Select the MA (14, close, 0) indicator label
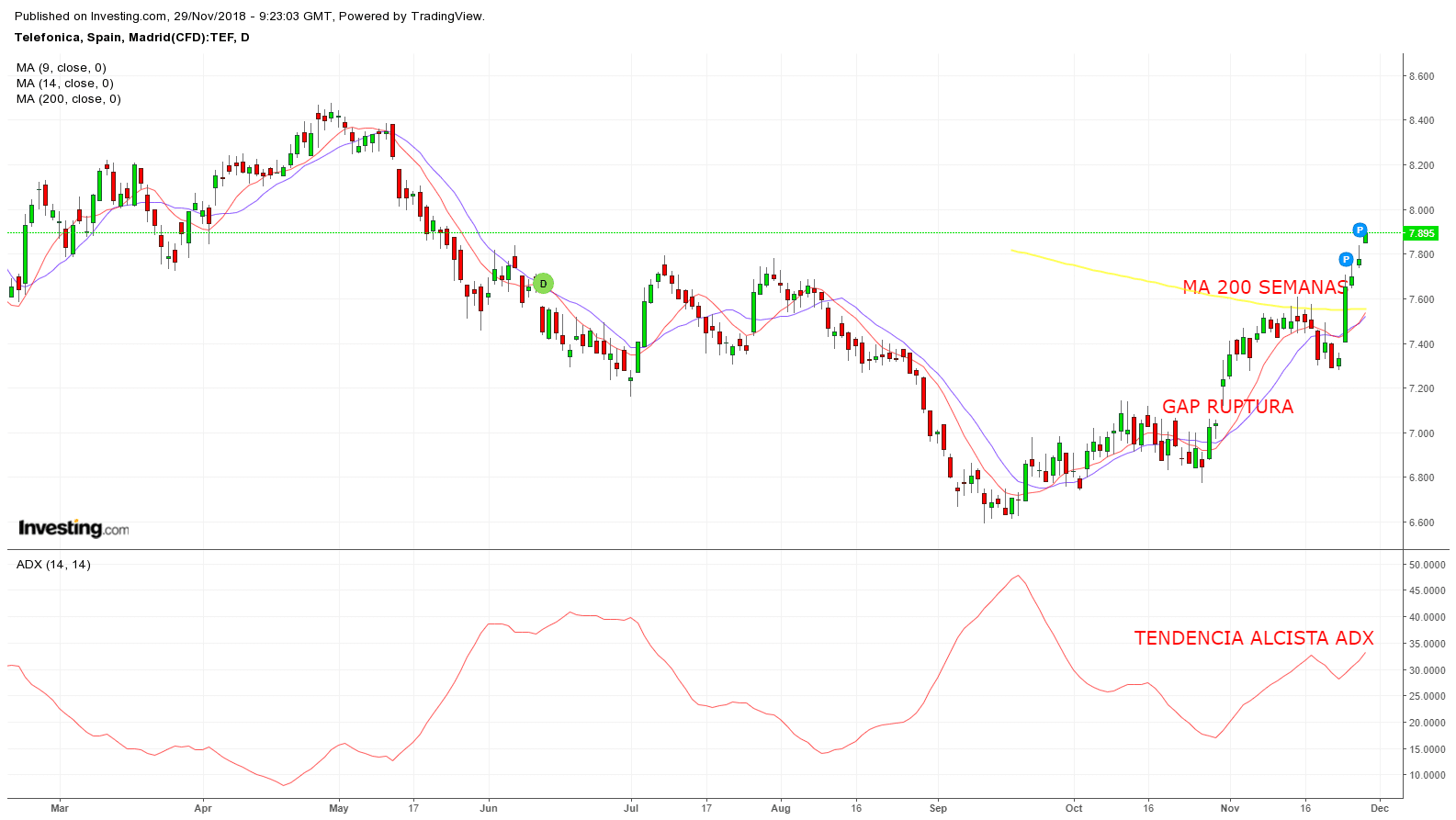Screen dimensions: 1456x820 click(65, 84)
